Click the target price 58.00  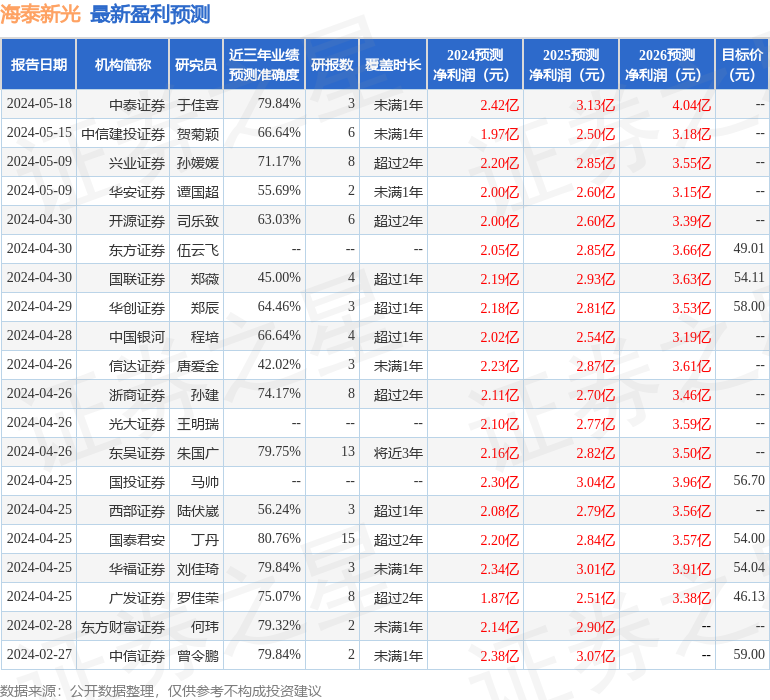(749, 307)
